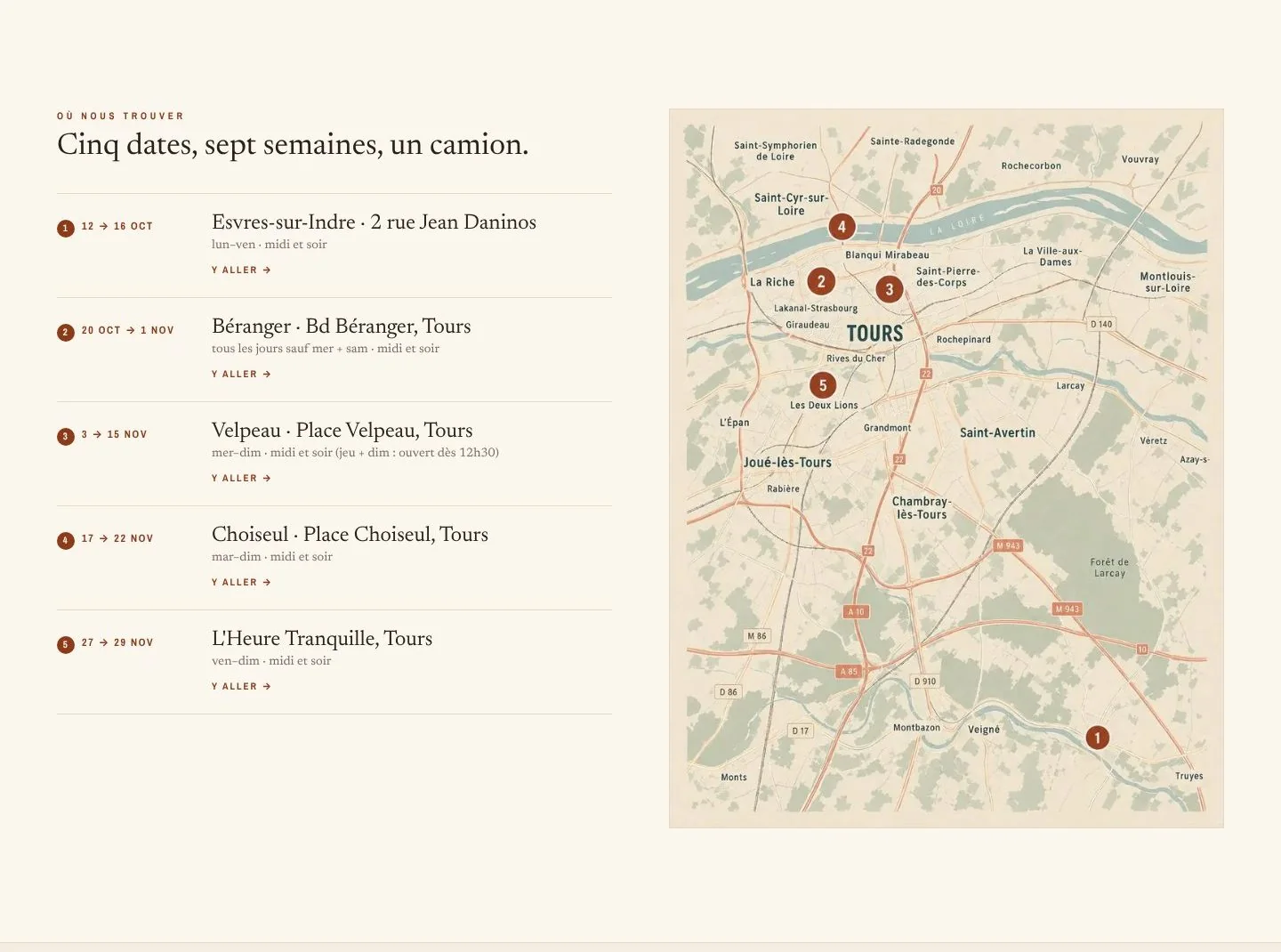This screenshot has width=1281, height=952.
Task: Click the date range 20 OCT → 1 NOV
Action: coord(128,330)
